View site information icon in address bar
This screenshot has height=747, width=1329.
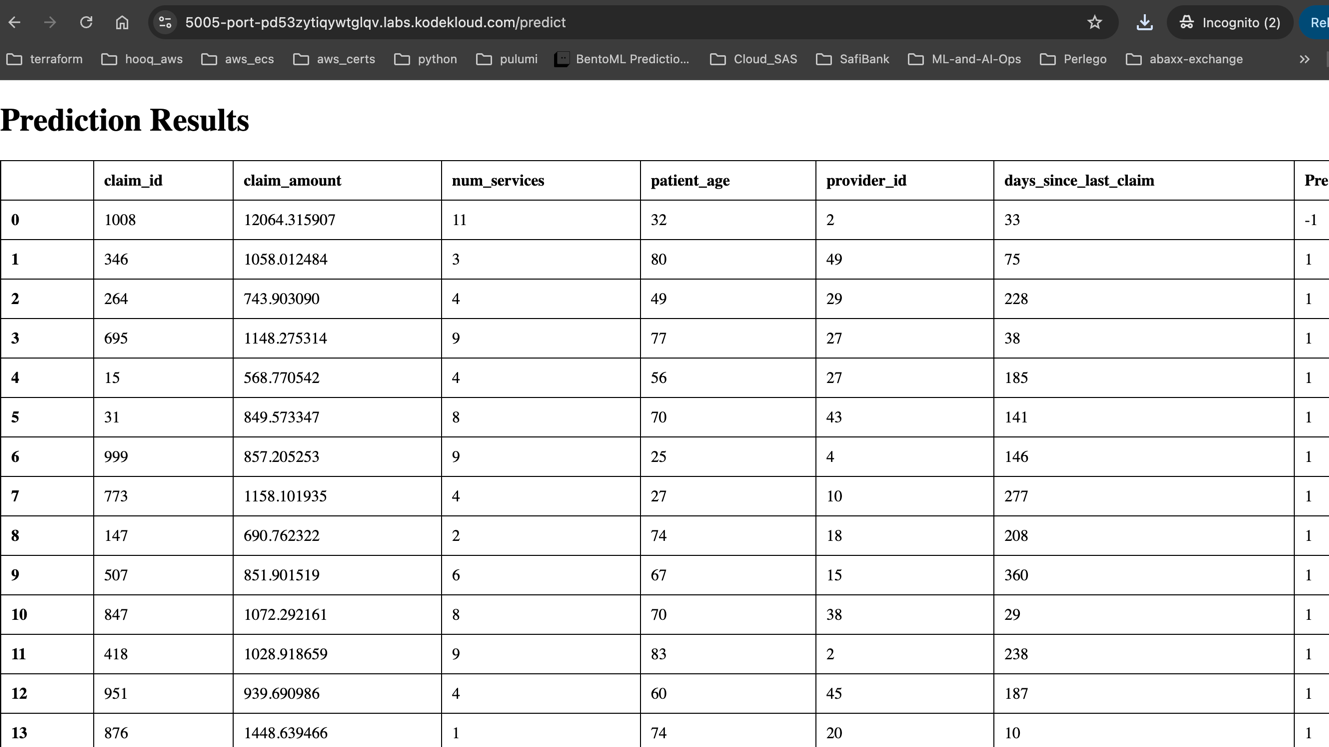pos(165,22)
